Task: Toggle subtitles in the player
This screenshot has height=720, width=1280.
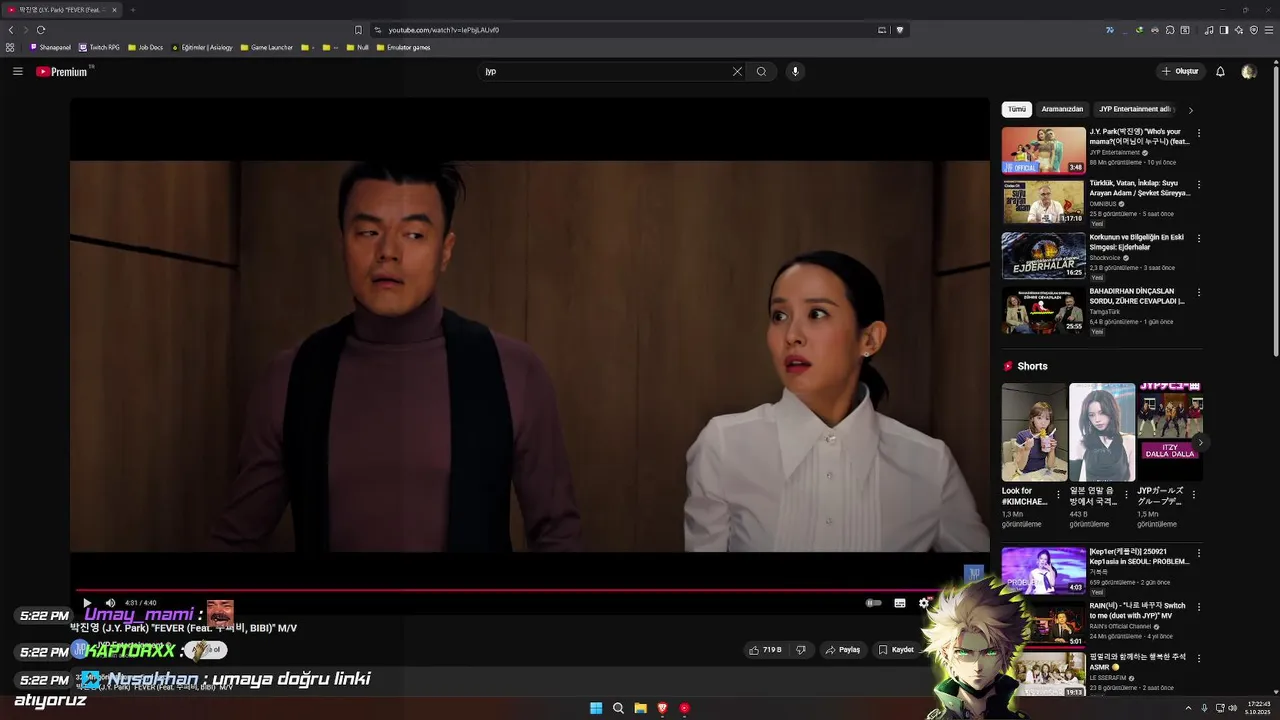Action: point(900,603)
